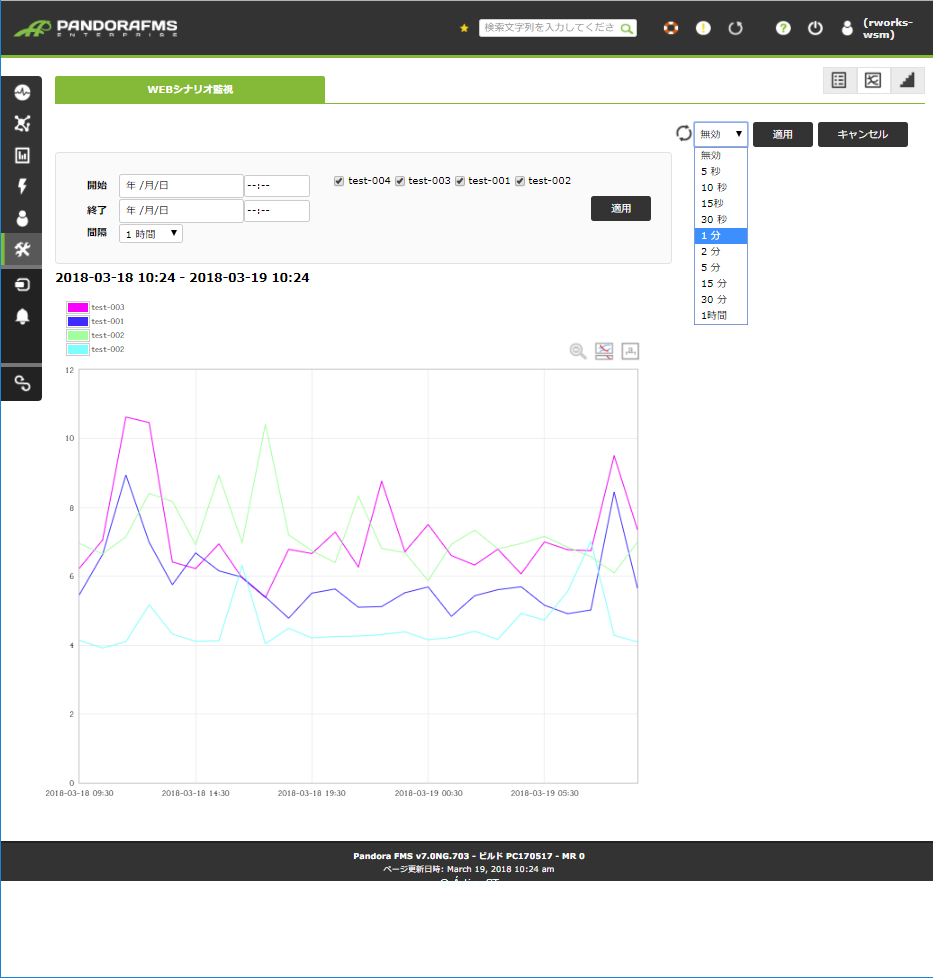The height and width of the screenshot is (978, 933).
Task: Open the Discovery sidebar icon below Tools
Action: 22,285
